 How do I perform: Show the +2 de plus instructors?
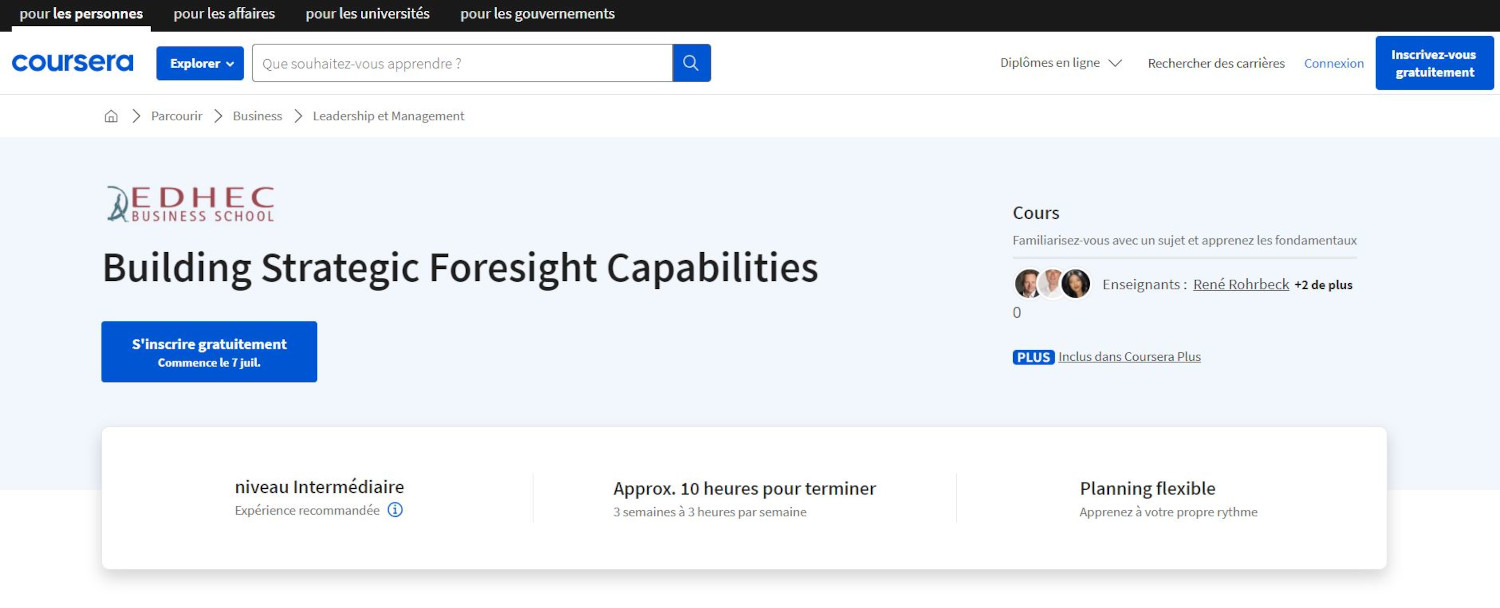coord(1323,285)
